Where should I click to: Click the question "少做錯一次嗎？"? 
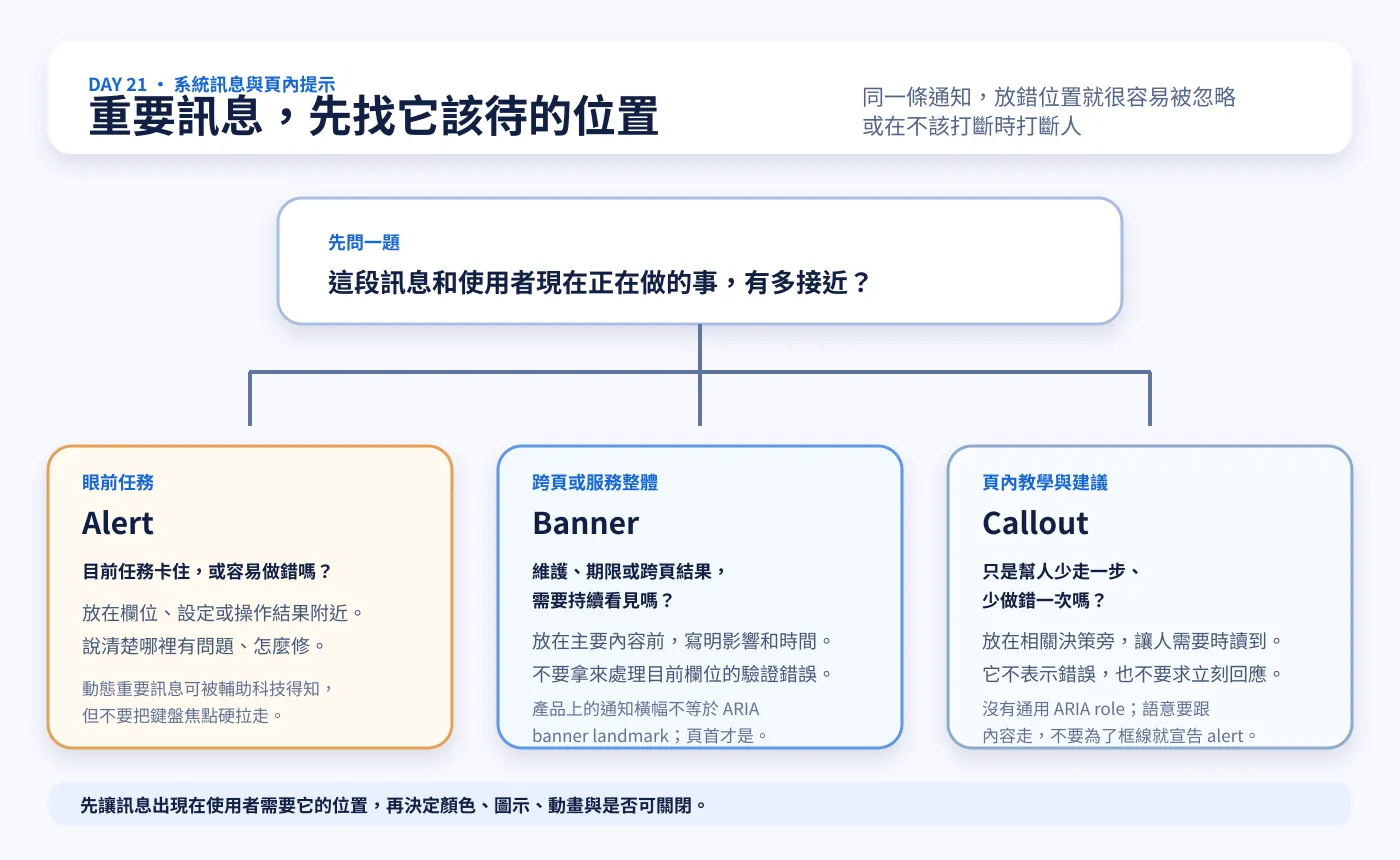click(x=1044, y=601)
